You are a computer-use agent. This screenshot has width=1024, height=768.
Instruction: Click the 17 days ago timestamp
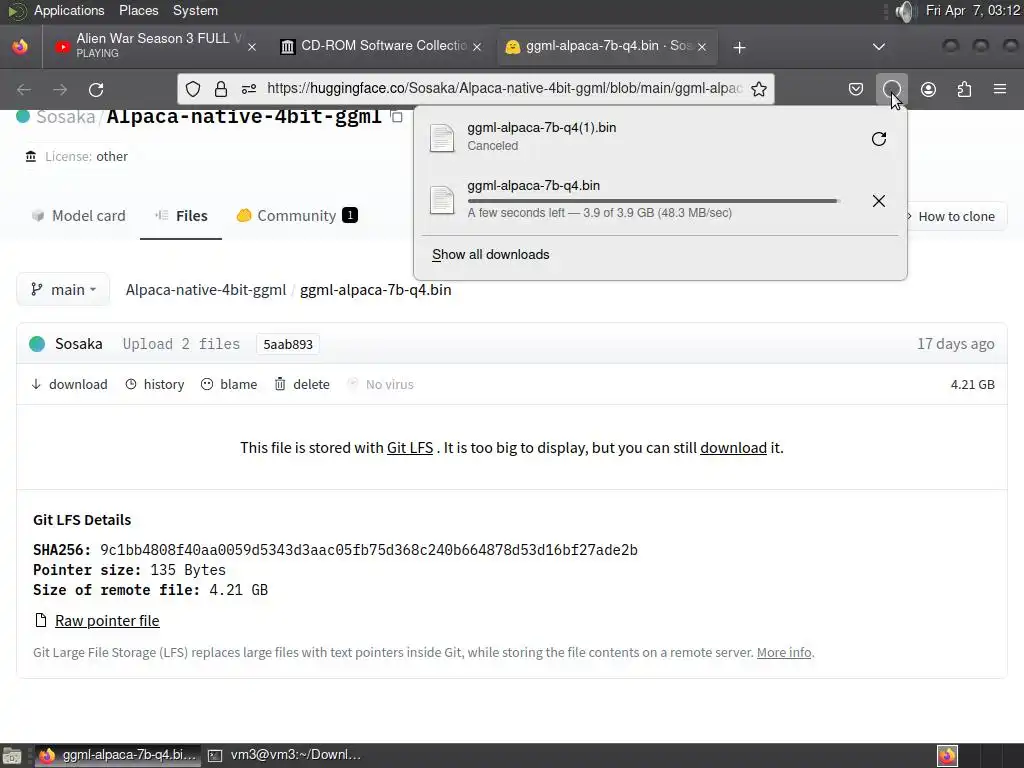(955, 344)
